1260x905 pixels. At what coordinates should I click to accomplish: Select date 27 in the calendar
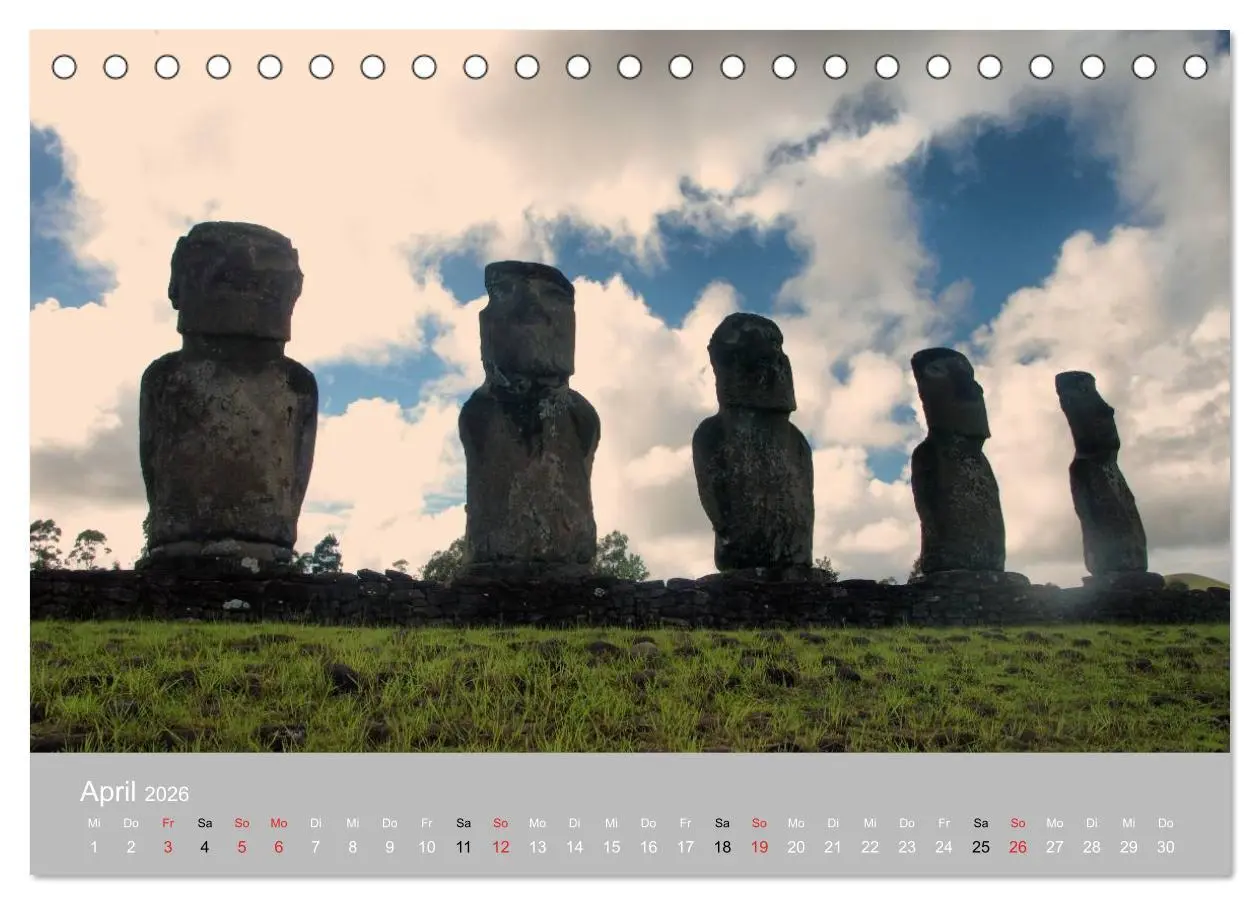tap(1055, 847)
